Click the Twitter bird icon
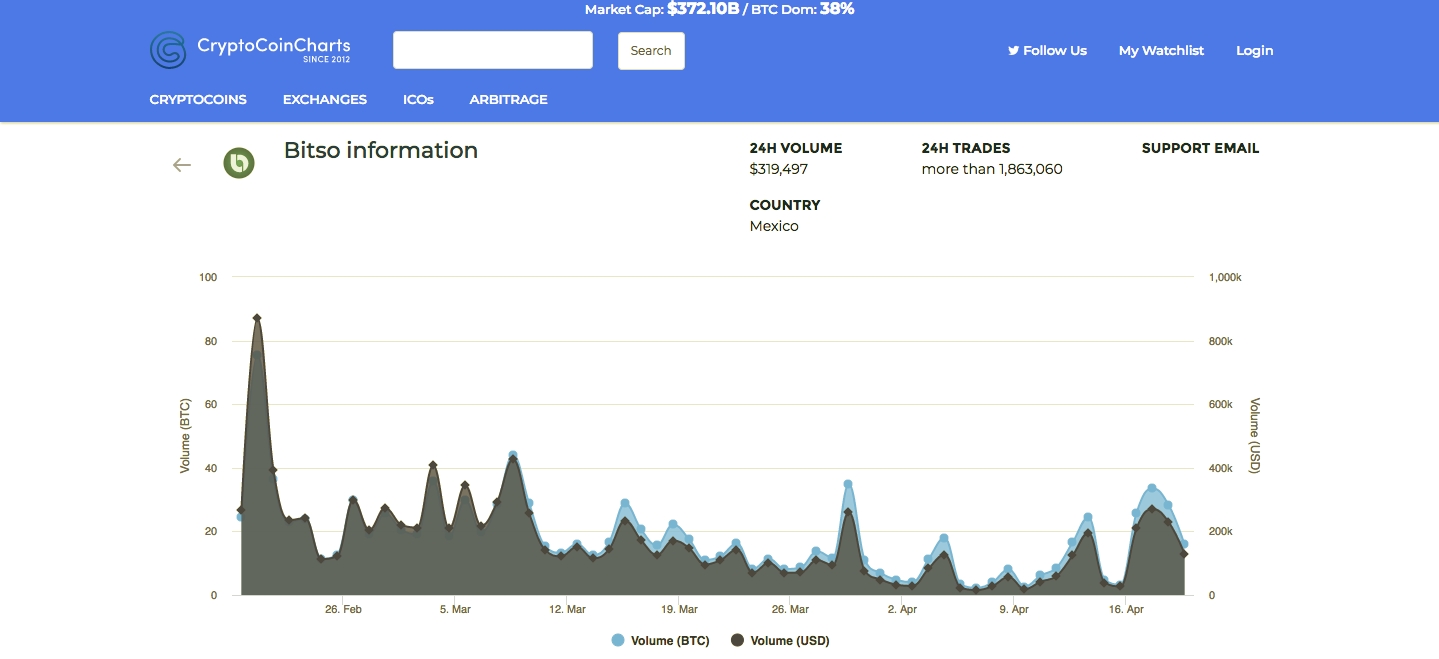The image size is (1439, 659). pos(1013,50)
